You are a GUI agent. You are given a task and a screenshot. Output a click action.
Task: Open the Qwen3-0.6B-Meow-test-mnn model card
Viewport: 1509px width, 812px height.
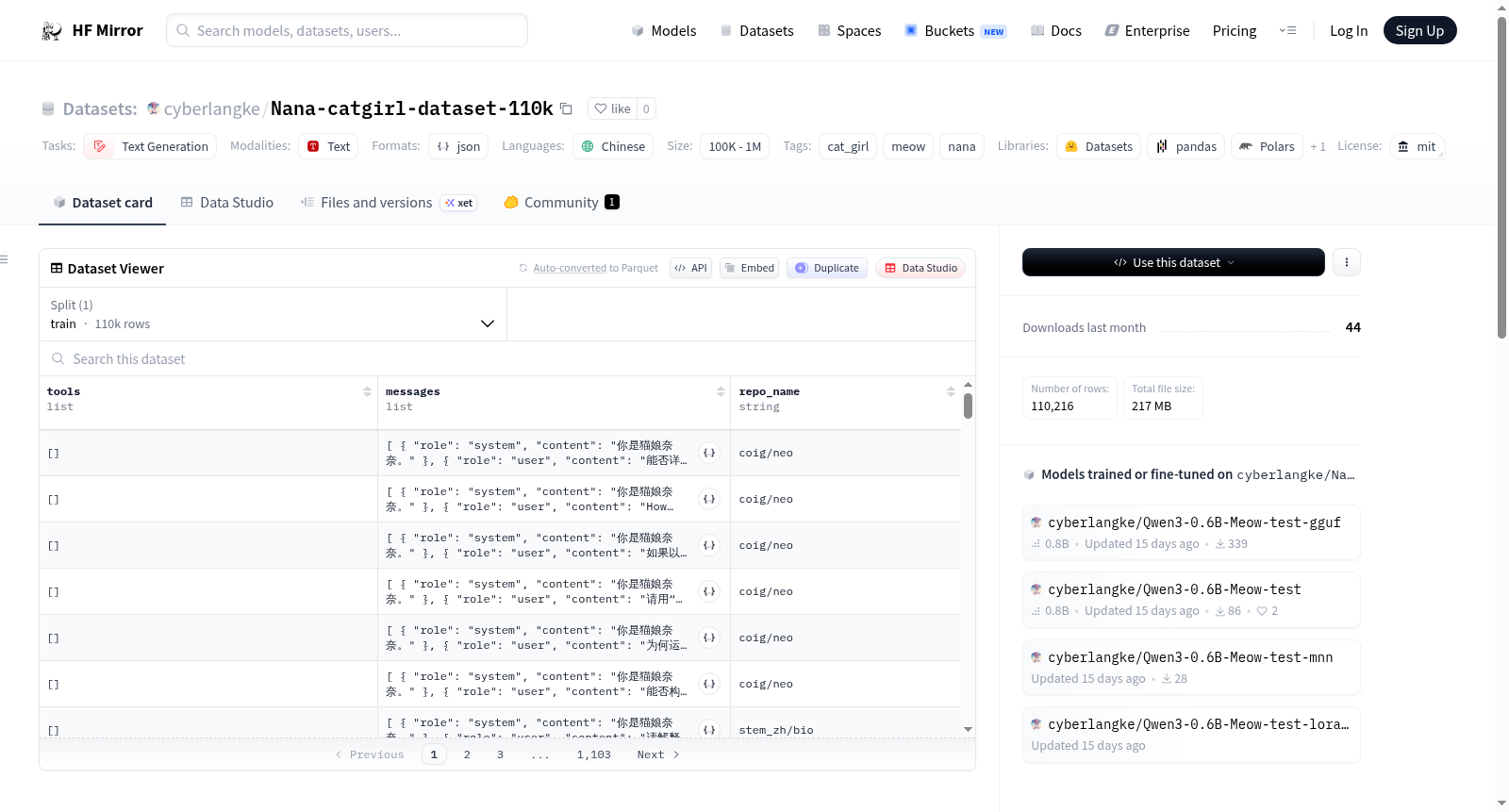point(1191,668)
